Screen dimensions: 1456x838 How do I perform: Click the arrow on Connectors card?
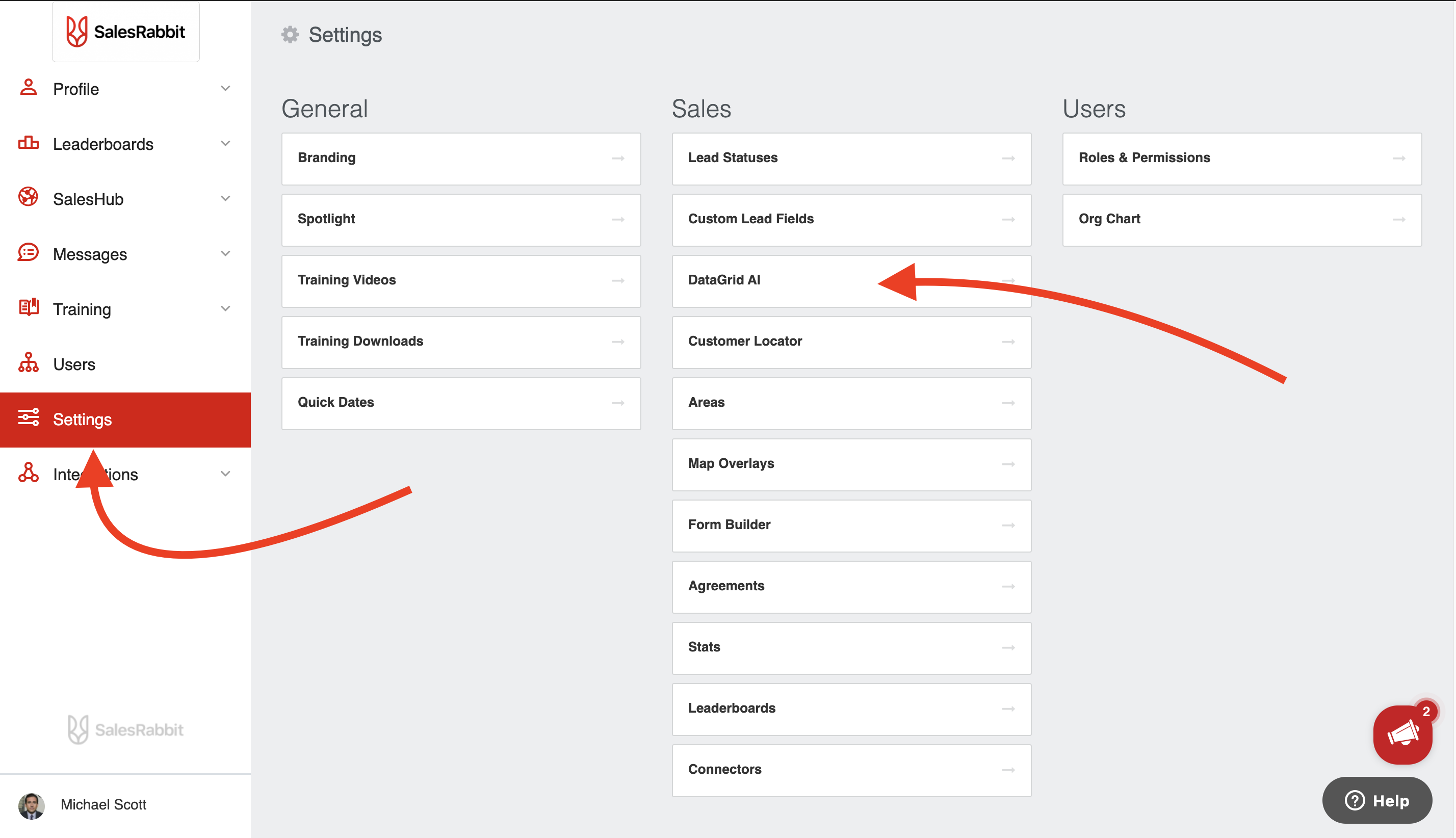tap(1008, 770)
